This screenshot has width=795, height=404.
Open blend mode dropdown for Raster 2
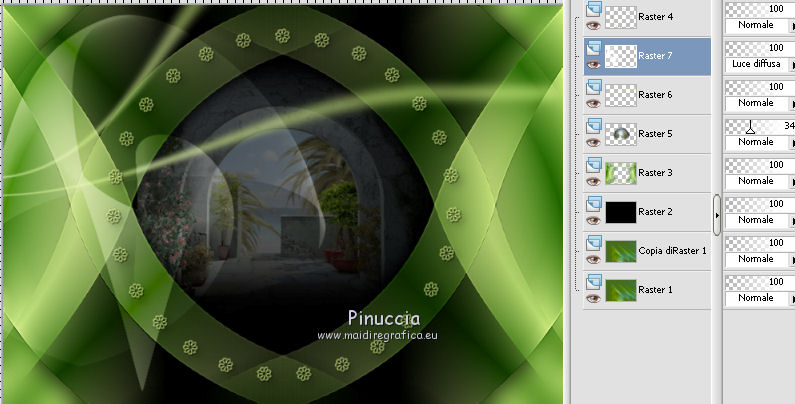760,220
